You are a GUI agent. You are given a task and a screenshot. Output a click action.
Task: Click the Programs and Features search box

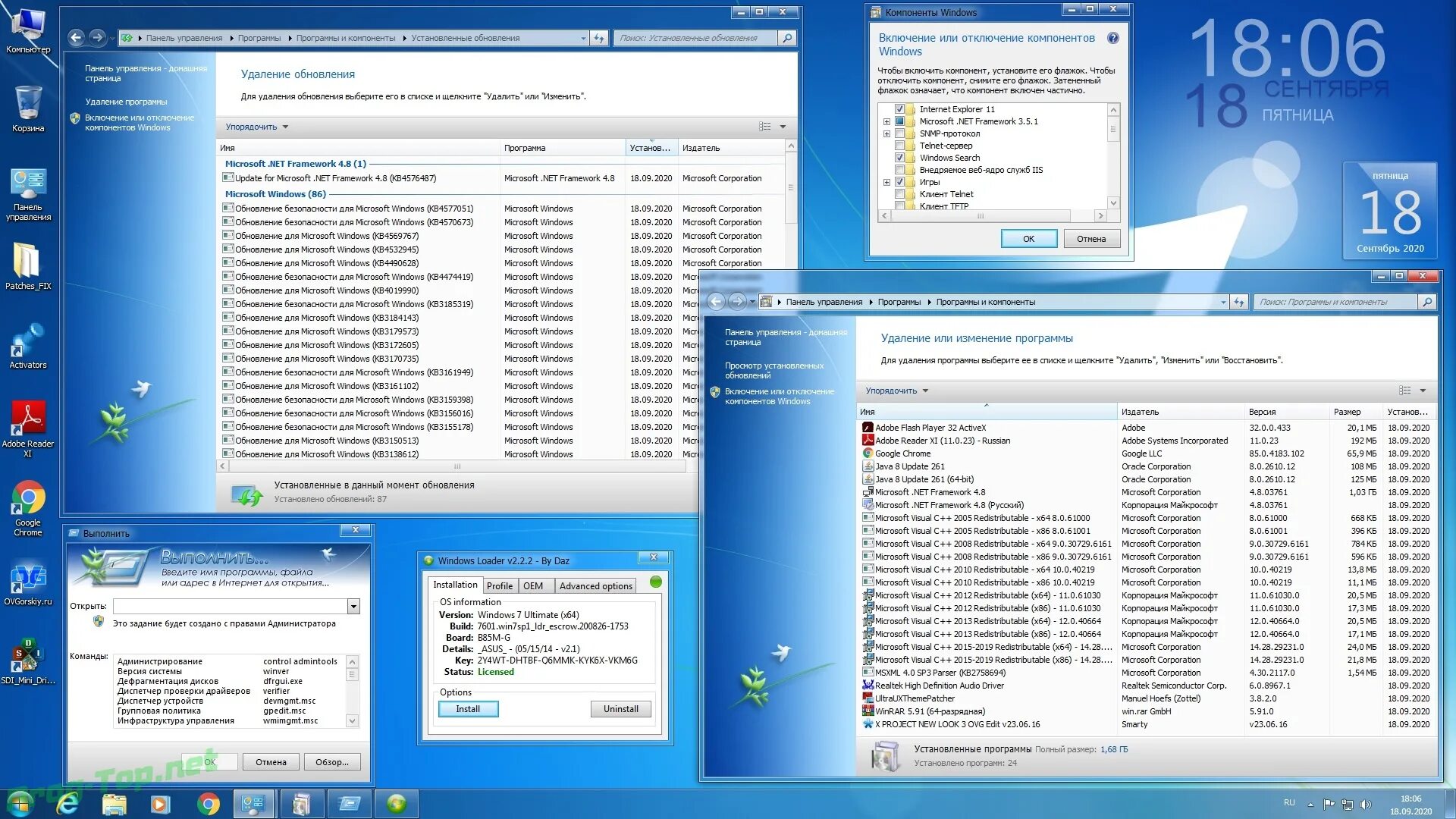[x=1335, y=302]
